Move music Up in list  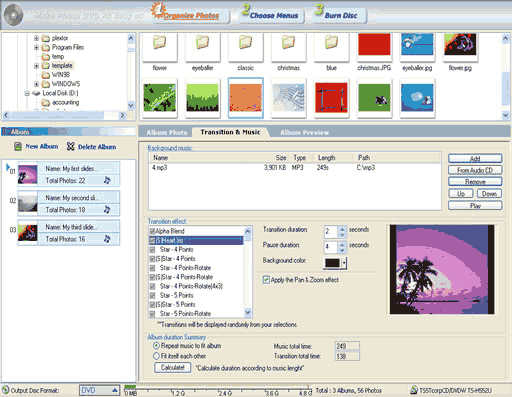pyautogui.click(x=461, y=194)
